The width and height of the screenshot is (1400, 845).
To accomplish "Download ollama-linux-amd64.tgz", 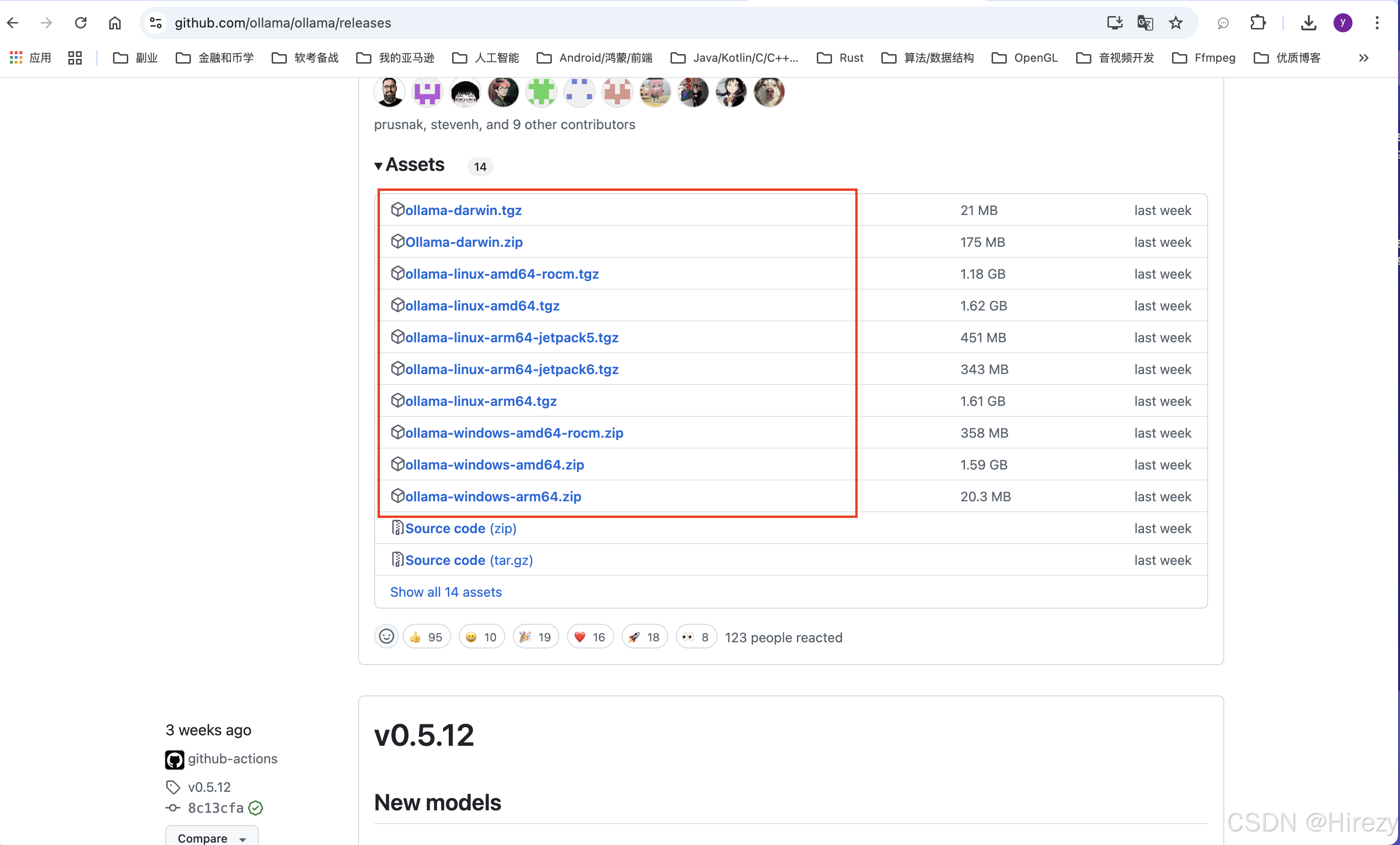I will coord(482,306).
